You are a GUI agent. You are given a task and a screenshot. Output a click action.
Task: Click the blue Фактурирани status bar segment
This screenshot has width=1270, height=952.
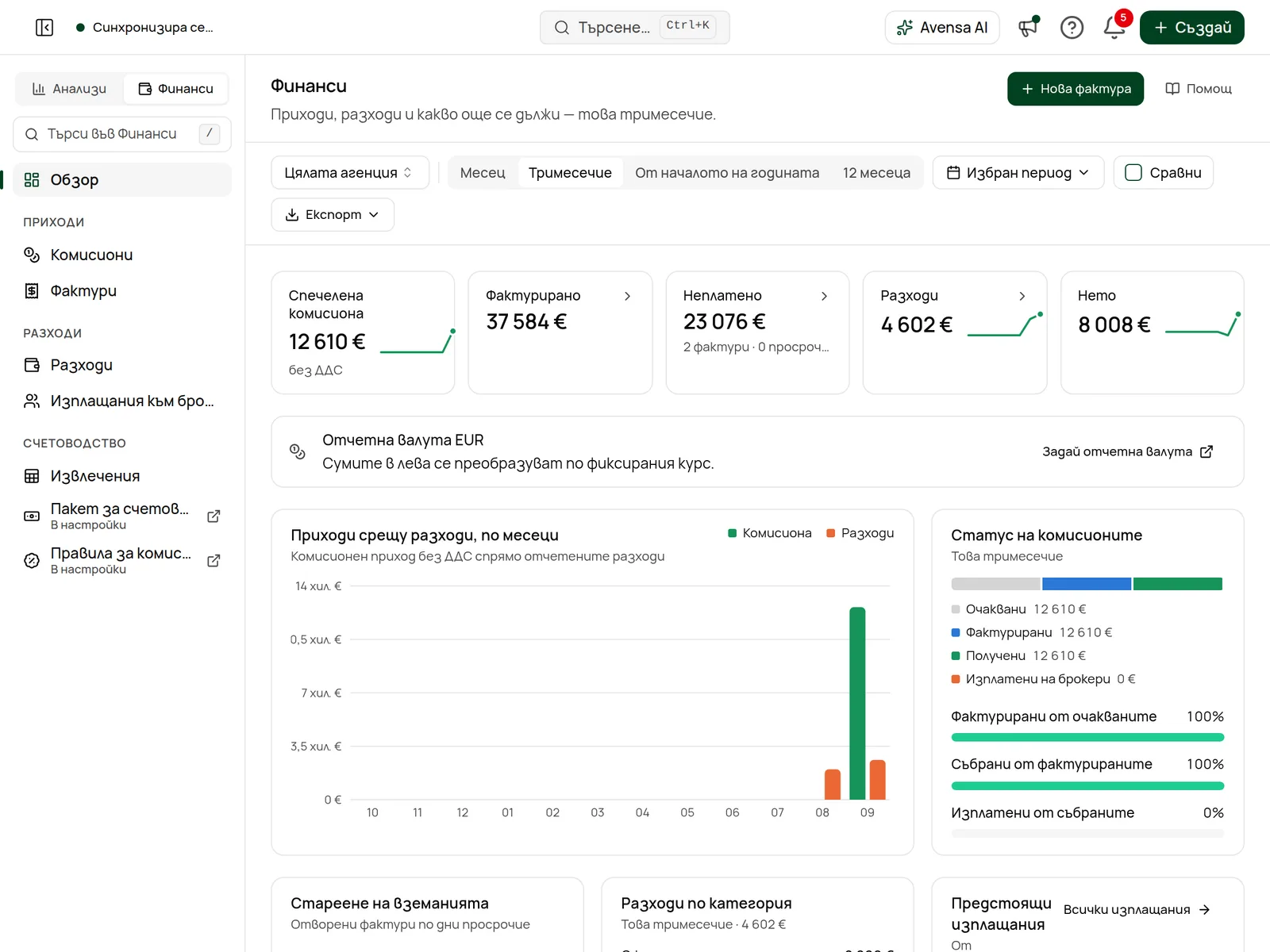[1087, 584]
